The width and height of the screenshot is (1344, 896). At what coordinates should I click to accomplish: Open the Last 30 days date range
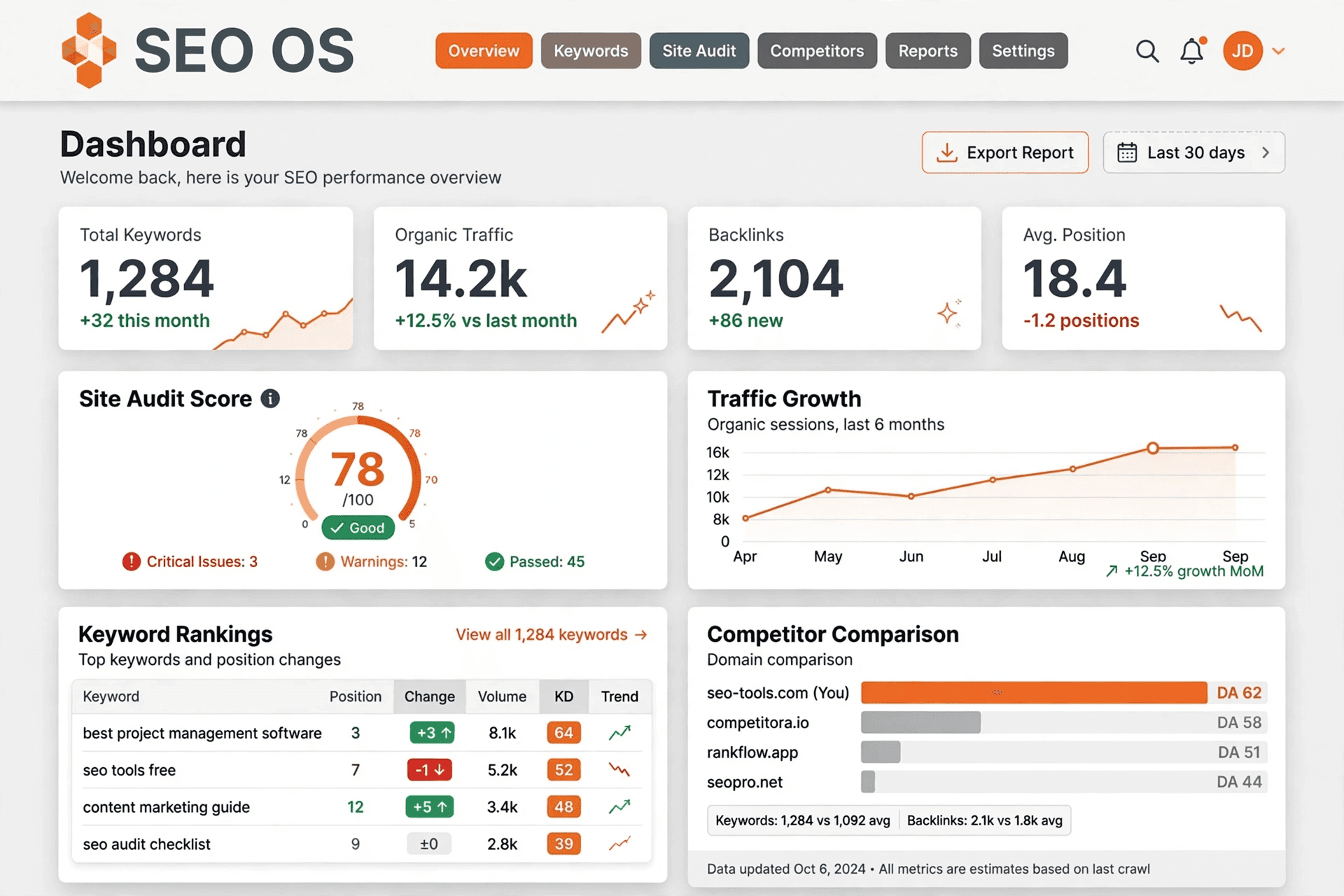click(x=1193, y=153)
